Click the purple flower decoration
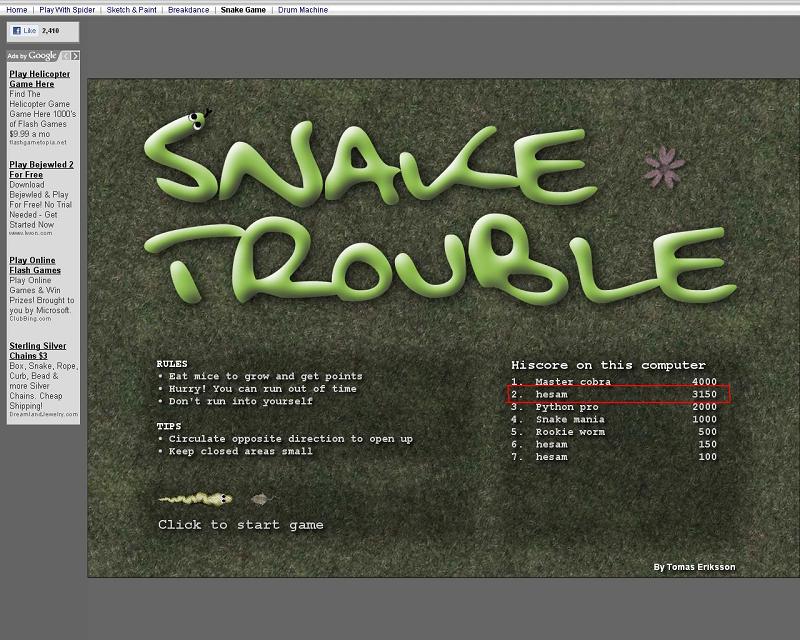The width and height of the screenshot is (800, 640). point(664,167)
